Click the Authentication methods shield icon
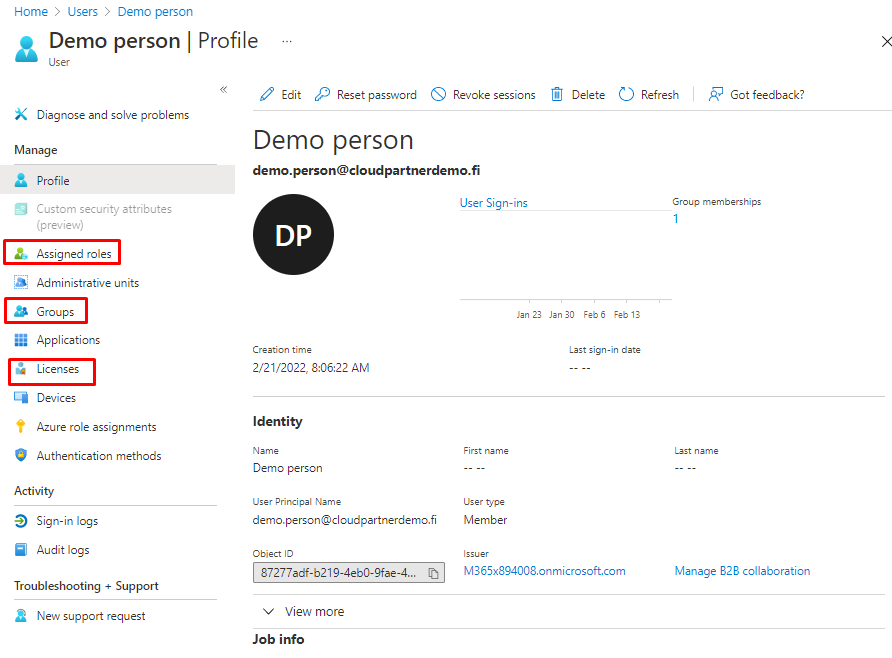 coord(21,455)
